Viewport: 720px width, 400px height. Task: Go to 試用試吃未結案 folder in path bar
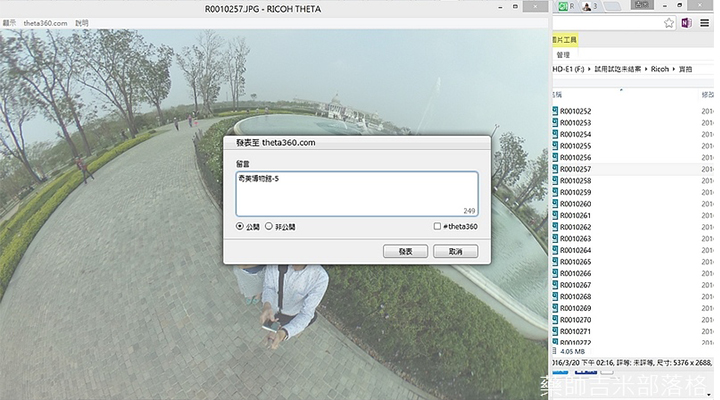point(618,69)
